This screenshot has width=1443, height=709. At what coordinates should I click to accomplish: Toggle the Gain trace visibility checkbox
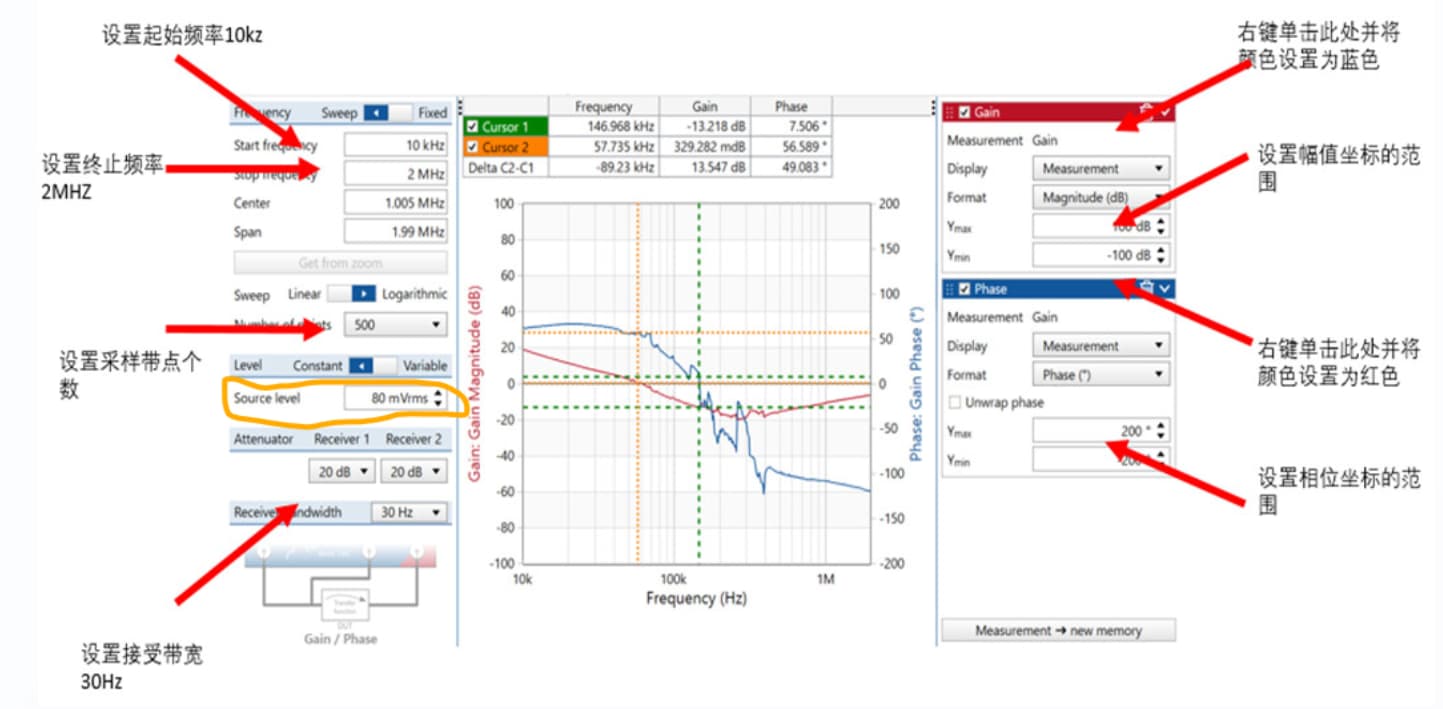[965, 112]
